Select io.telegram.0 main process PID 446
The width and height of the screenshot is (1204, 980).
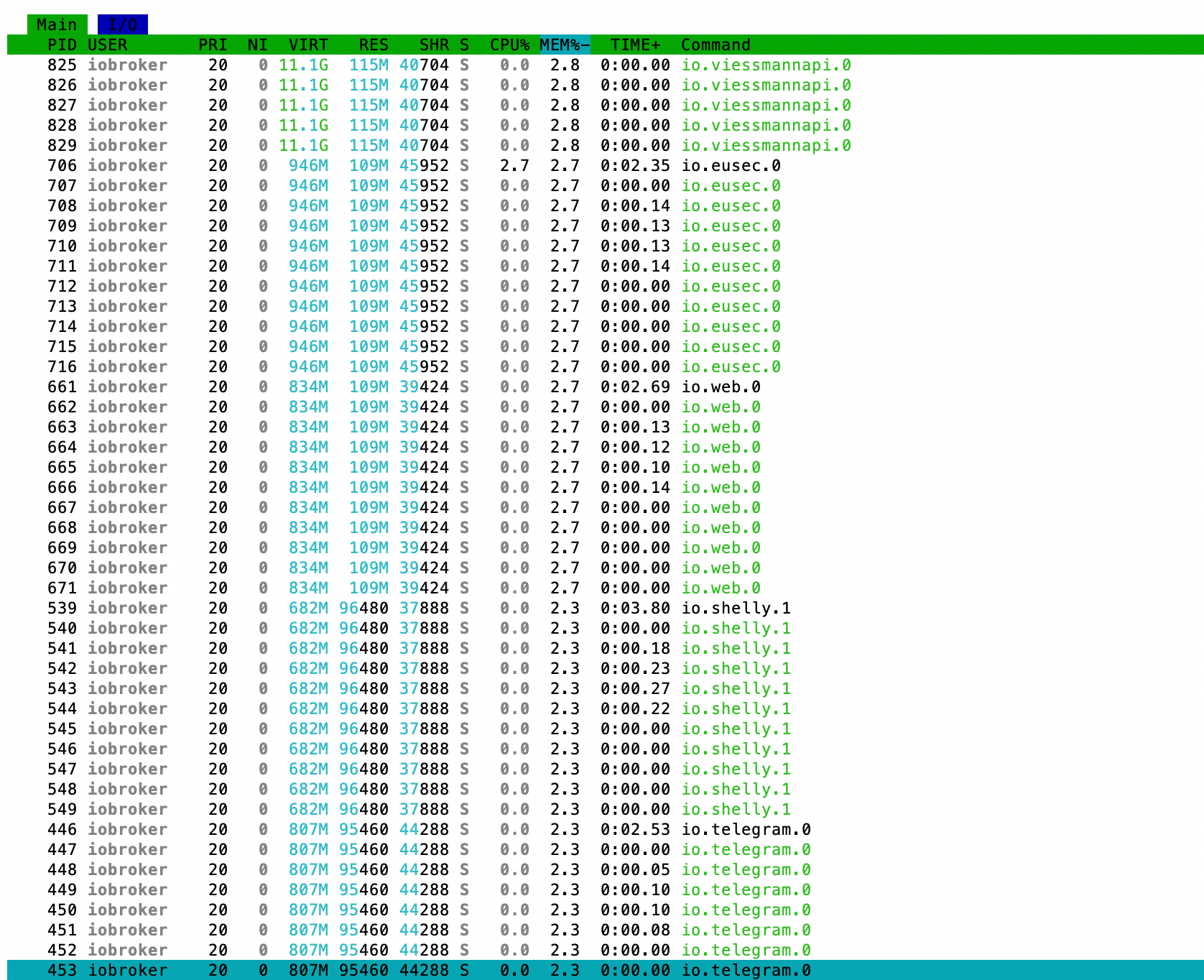(605, 829)
